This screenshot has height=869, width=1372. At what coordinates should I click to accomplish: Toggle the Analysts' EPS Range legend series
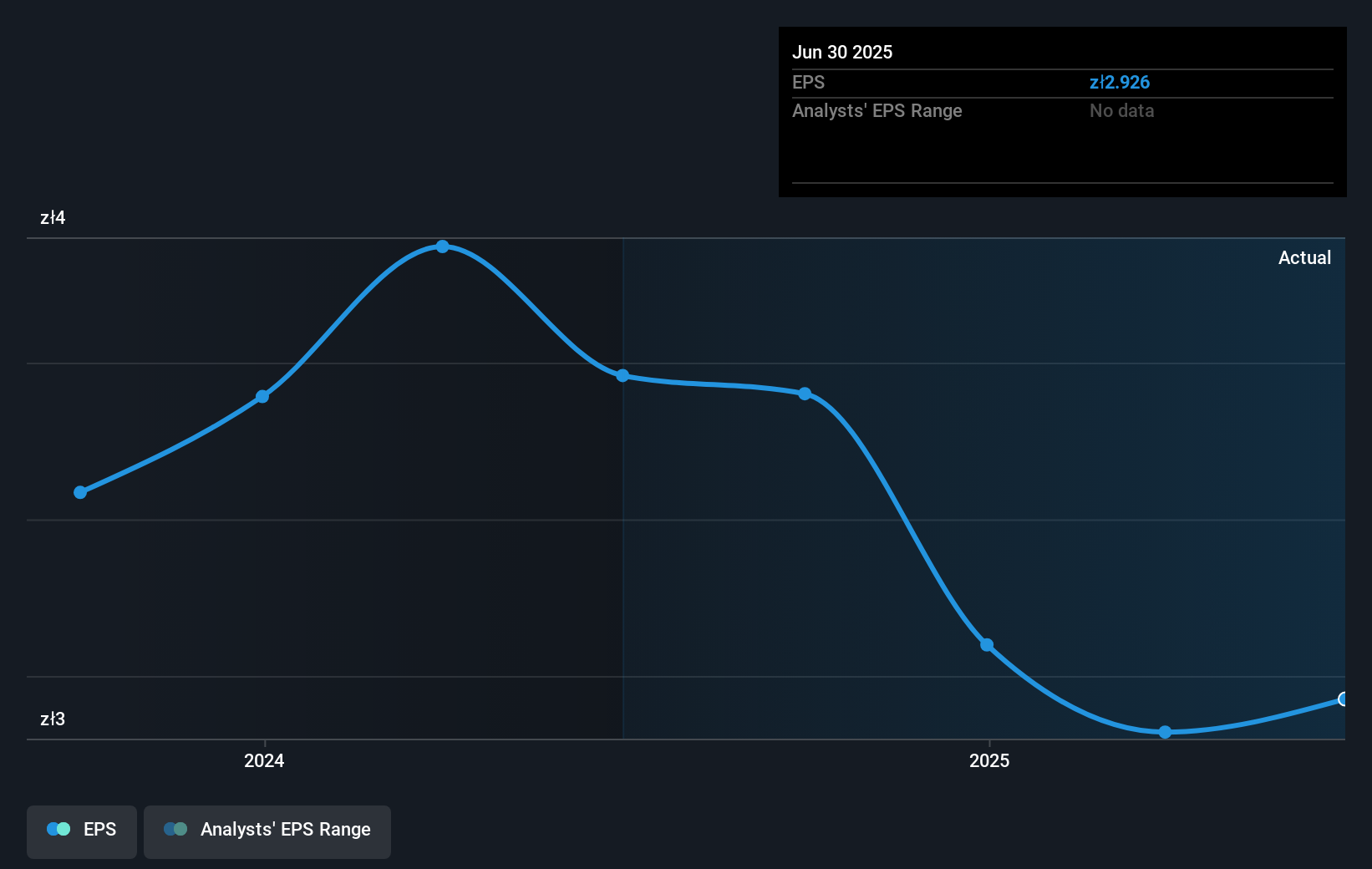[267, 831]
